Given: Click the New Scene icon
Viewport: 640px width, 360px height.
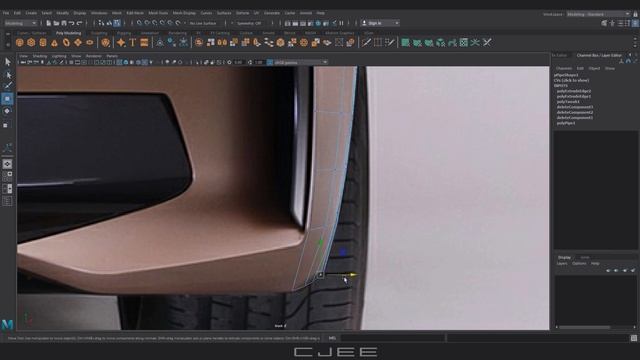Looking at the screenshot, I should (x=49, y=23).
